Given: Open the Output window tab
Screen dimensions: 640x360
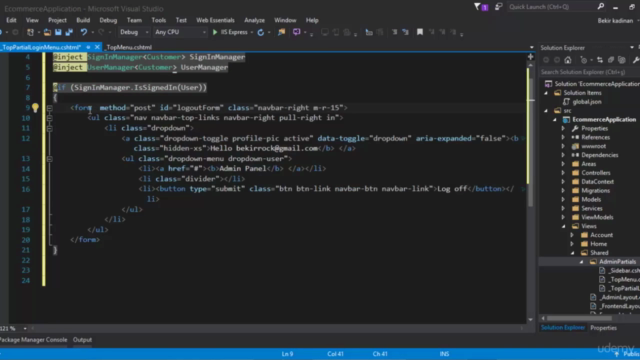Looking at the screenshot, I should coord(82,340).
